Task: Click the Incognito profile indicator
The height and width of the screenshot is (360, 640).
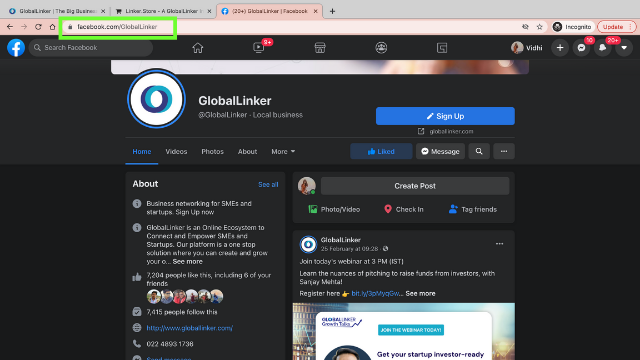Action: pyautogui.click(x=572, y=27)
